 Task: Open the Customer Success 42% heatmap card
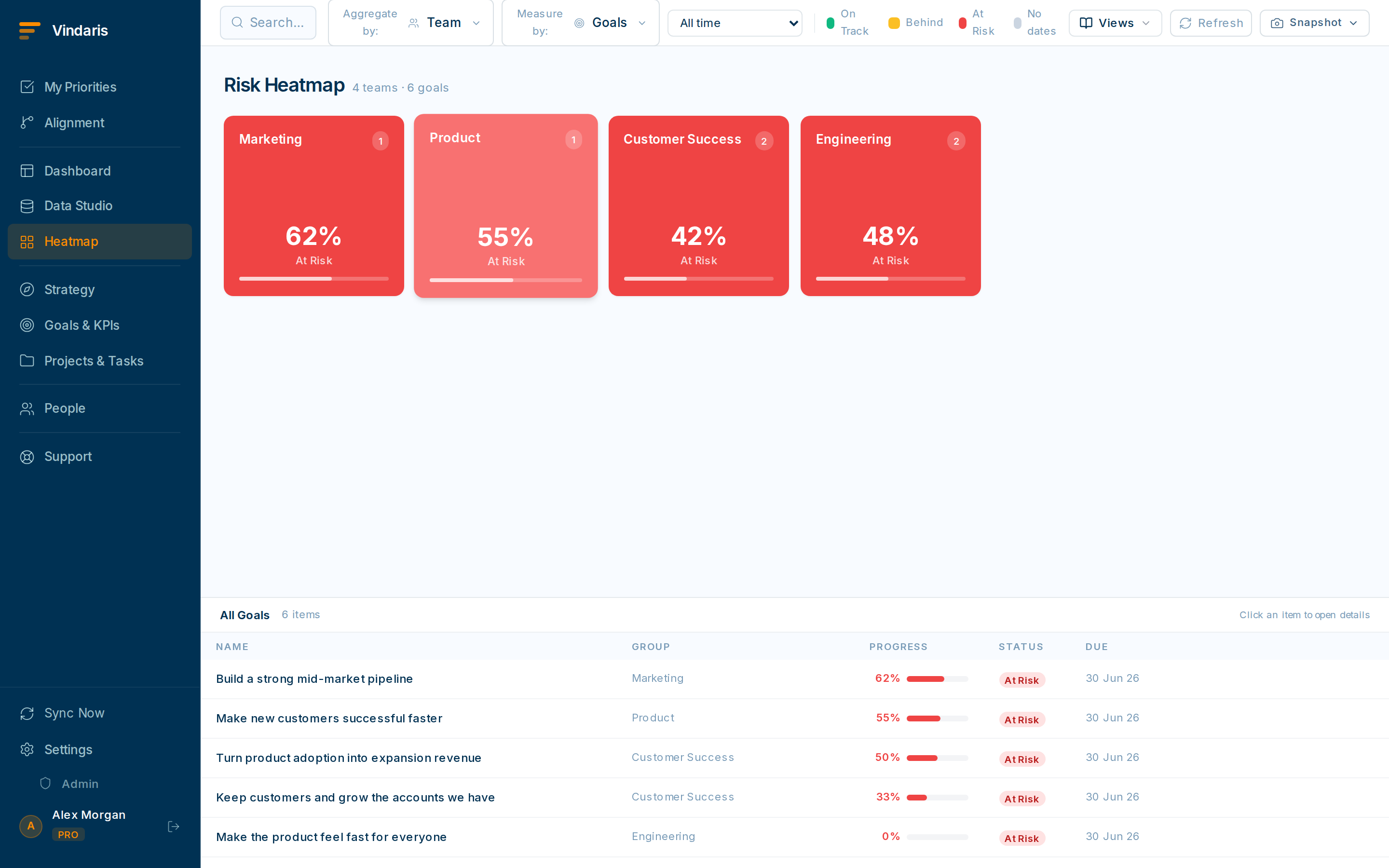(x=698, y=205)
